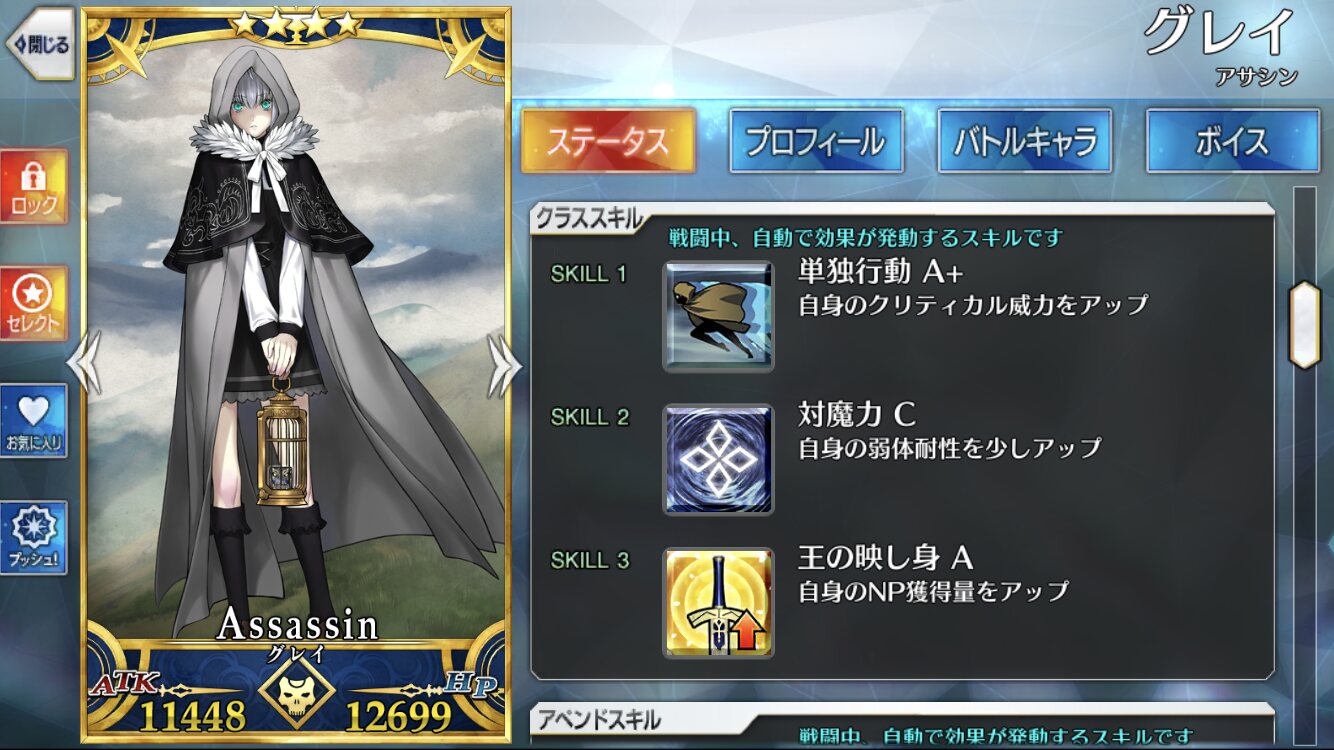The image size is (1334, 750).
Task: Go to next servant with right arrow
Action: point(504,364)
